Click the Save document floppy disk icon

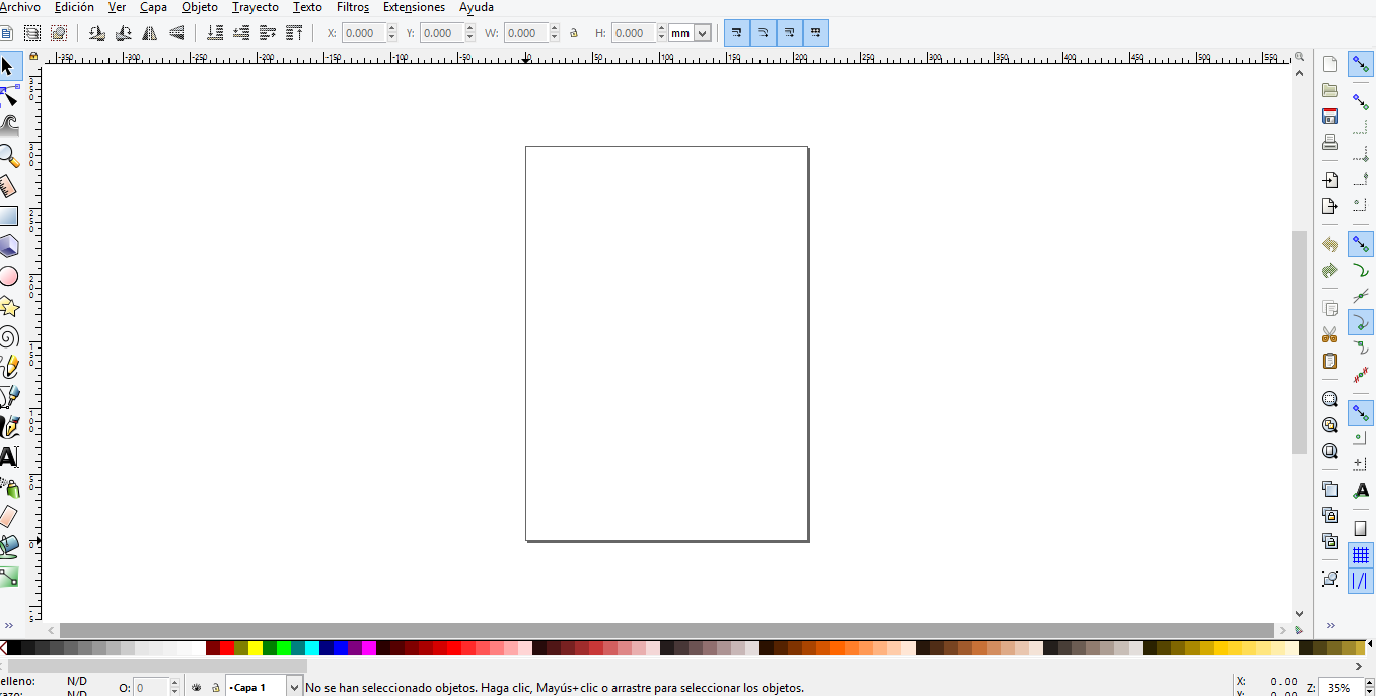pos(1329,116)
